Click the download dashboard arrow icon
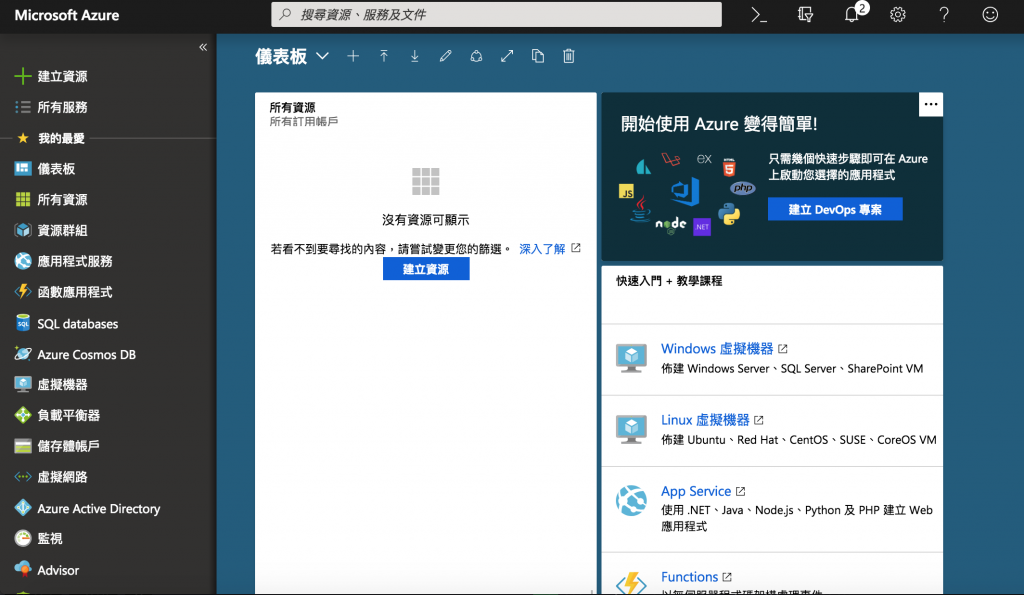This screenshot has height=595, width=1024. point(415,56)
